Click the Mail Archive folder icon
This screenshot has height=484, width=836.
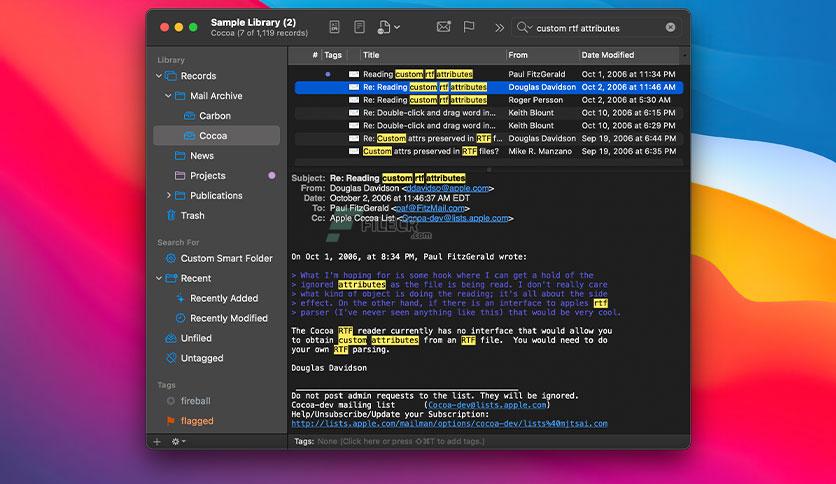click(180, 96)
